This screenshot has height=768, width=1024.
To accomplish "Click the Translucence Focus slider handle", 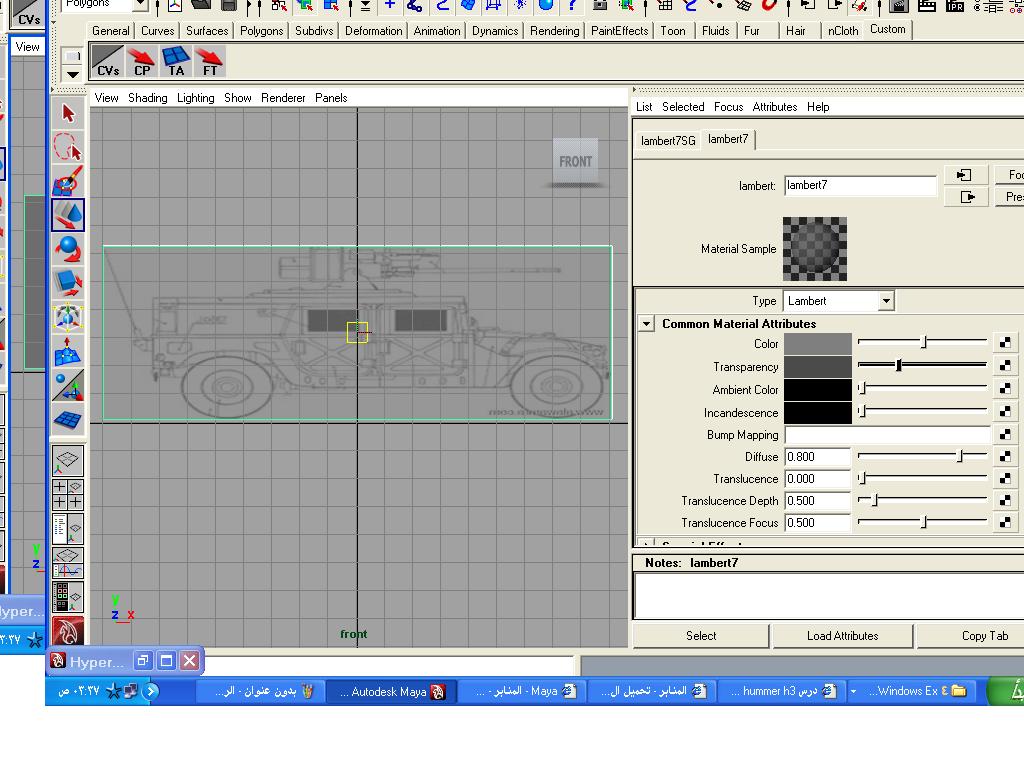I will 923,522.
